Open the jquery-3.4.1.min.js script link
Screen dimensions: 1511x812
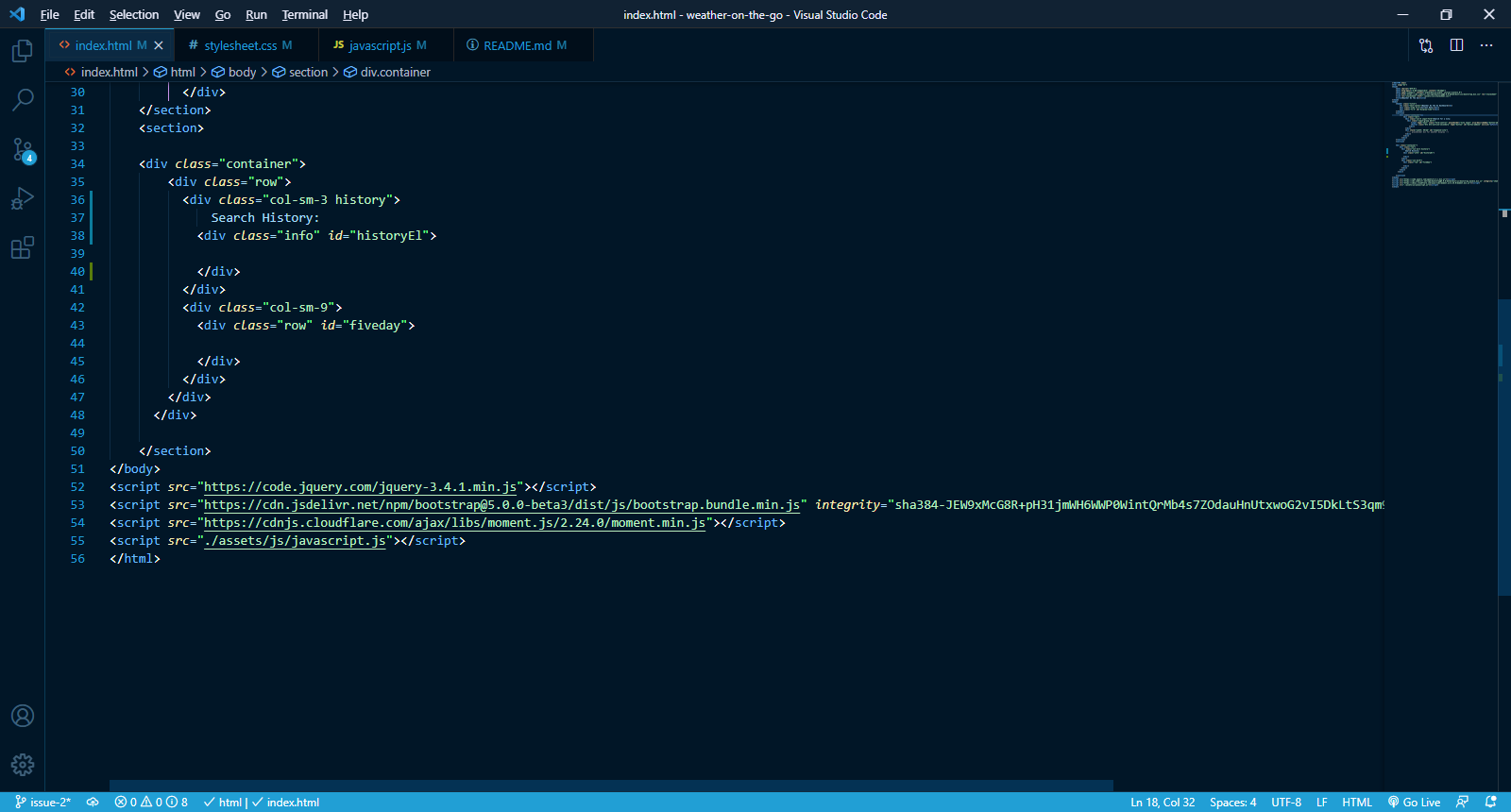tap(361, 487)
